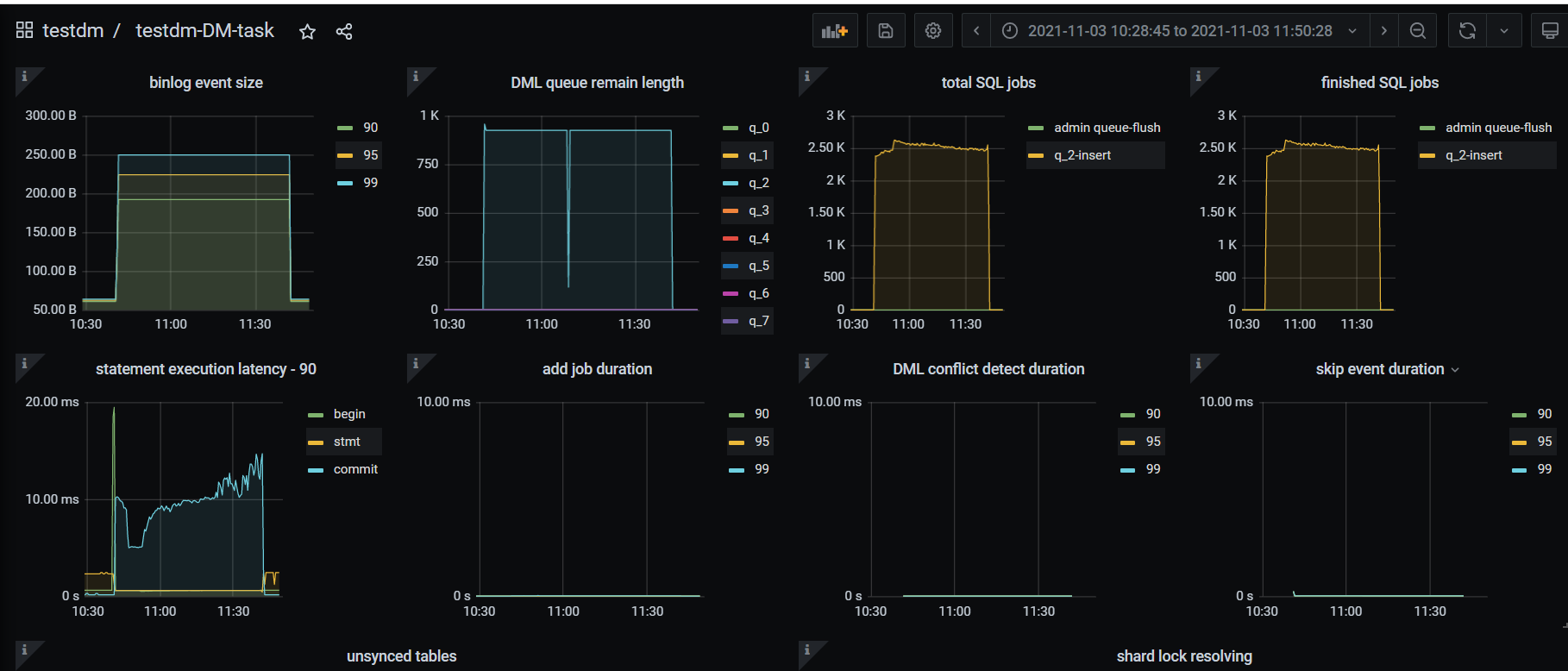This screenshot has width=1568, height=671.
Task: Zoom out the time range
Action: coord(1417,31)
